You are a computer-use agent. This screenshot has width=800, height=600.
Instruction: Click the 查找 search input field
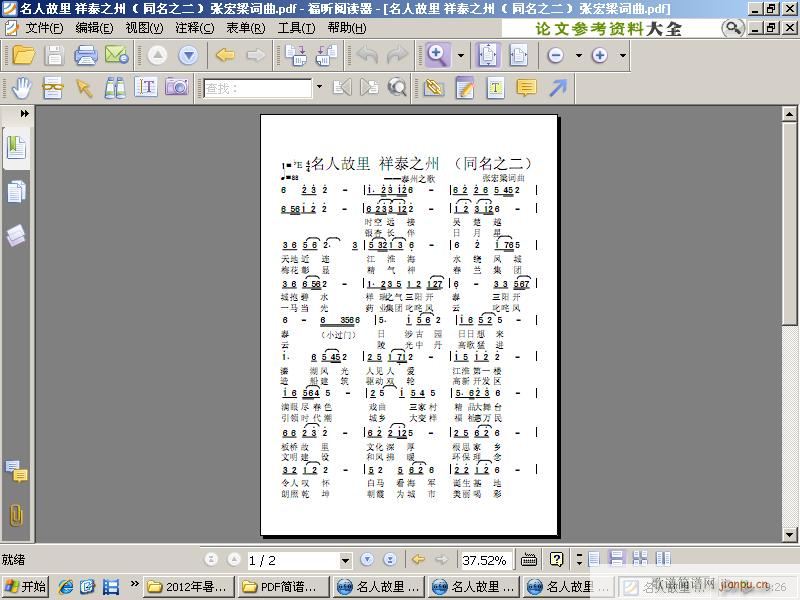[258, 88]
